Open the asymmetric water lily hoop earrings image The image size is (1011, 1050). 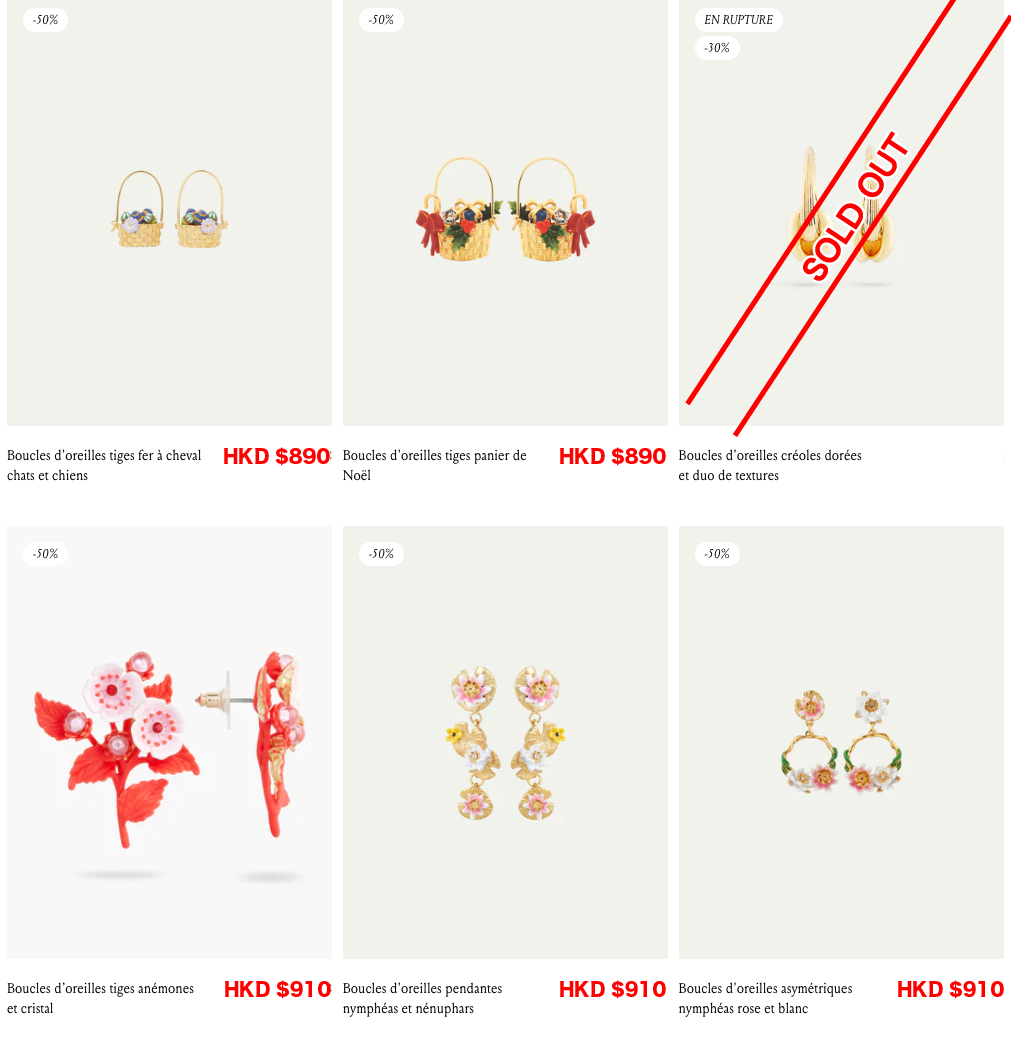pos(841,742)
